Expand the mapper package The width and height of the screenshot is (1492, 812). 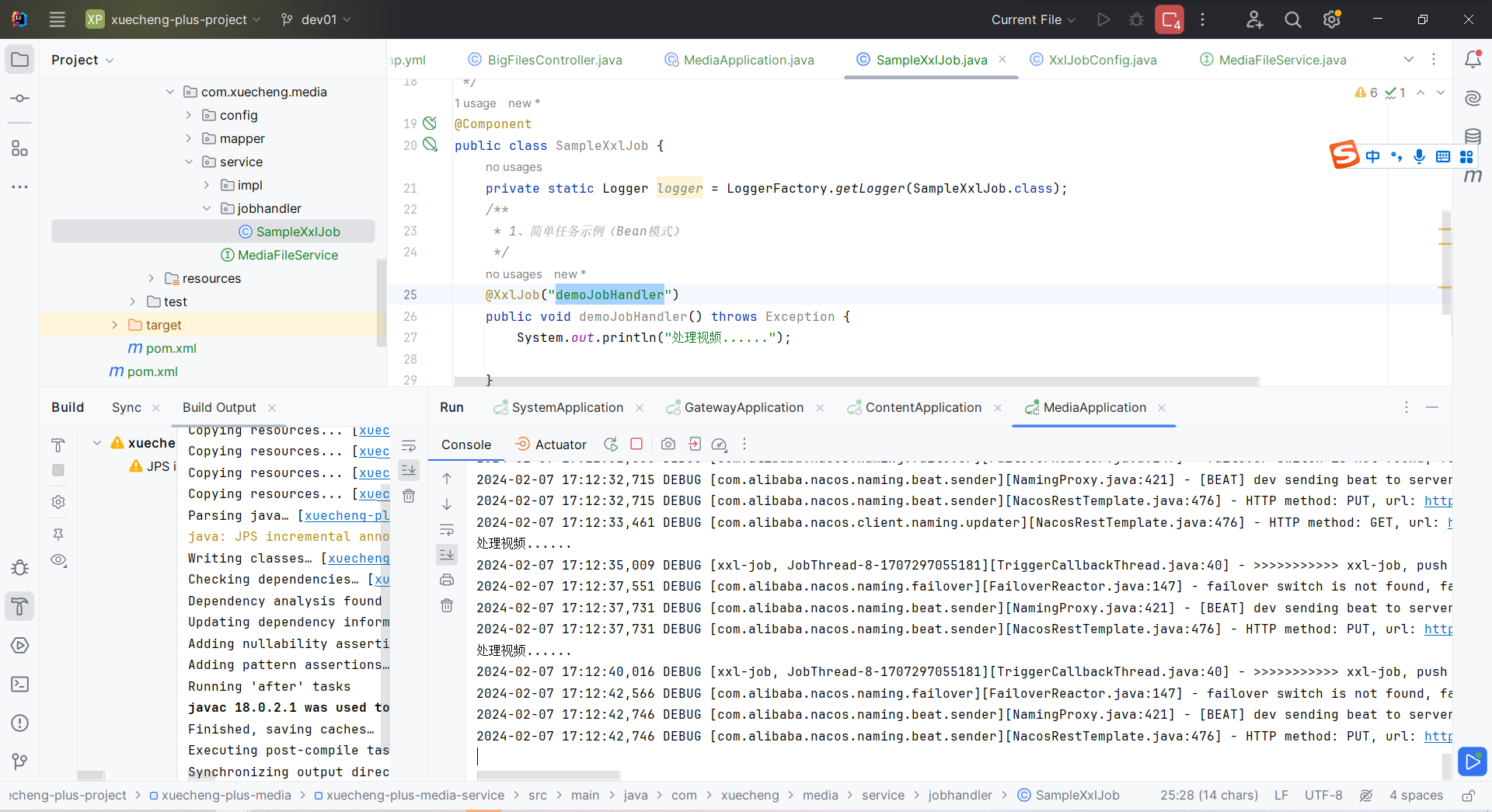click(189, 138)
